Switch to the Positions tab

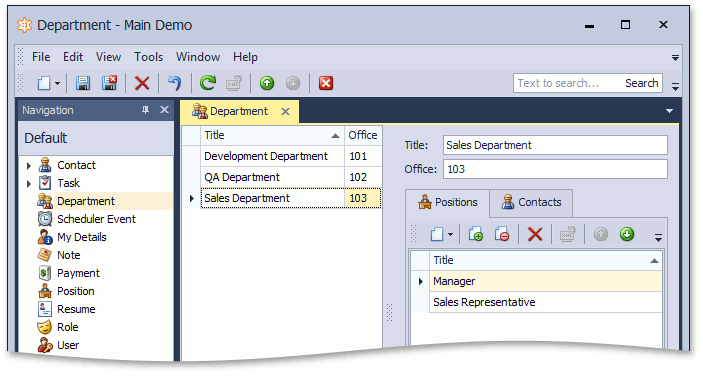[447, 203]
